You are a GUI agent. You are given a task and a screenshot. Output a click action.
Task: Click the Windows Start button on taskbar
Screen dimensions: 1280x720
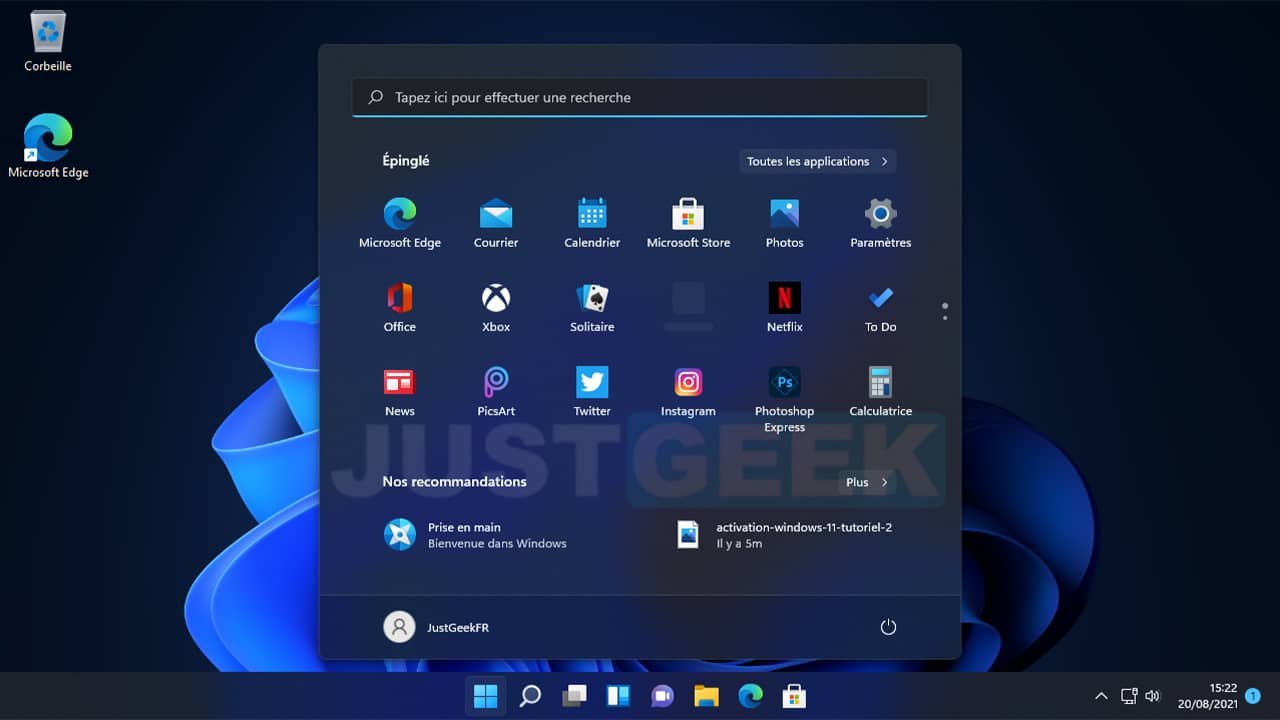click(x=486, y=696)
